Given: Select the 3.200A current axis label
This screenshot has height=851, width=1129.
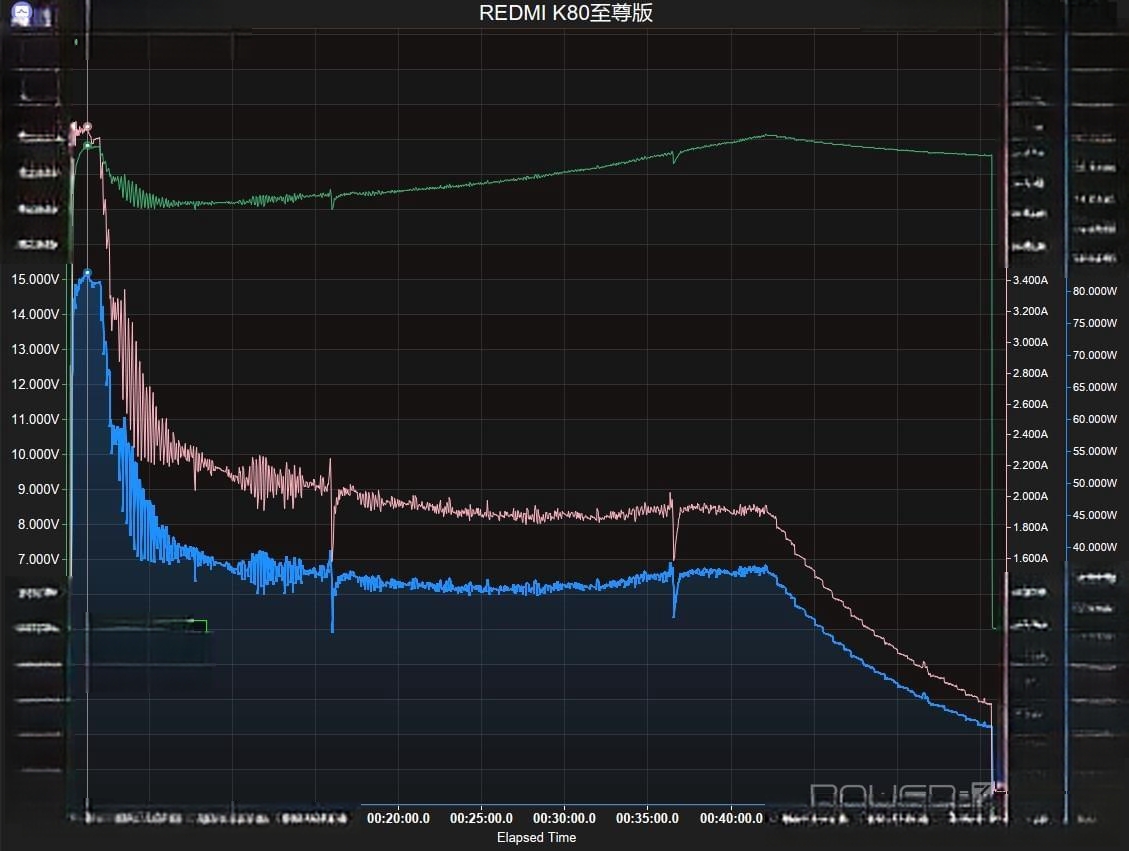Looking at the screenshot, I should (x=1030, y=311).
